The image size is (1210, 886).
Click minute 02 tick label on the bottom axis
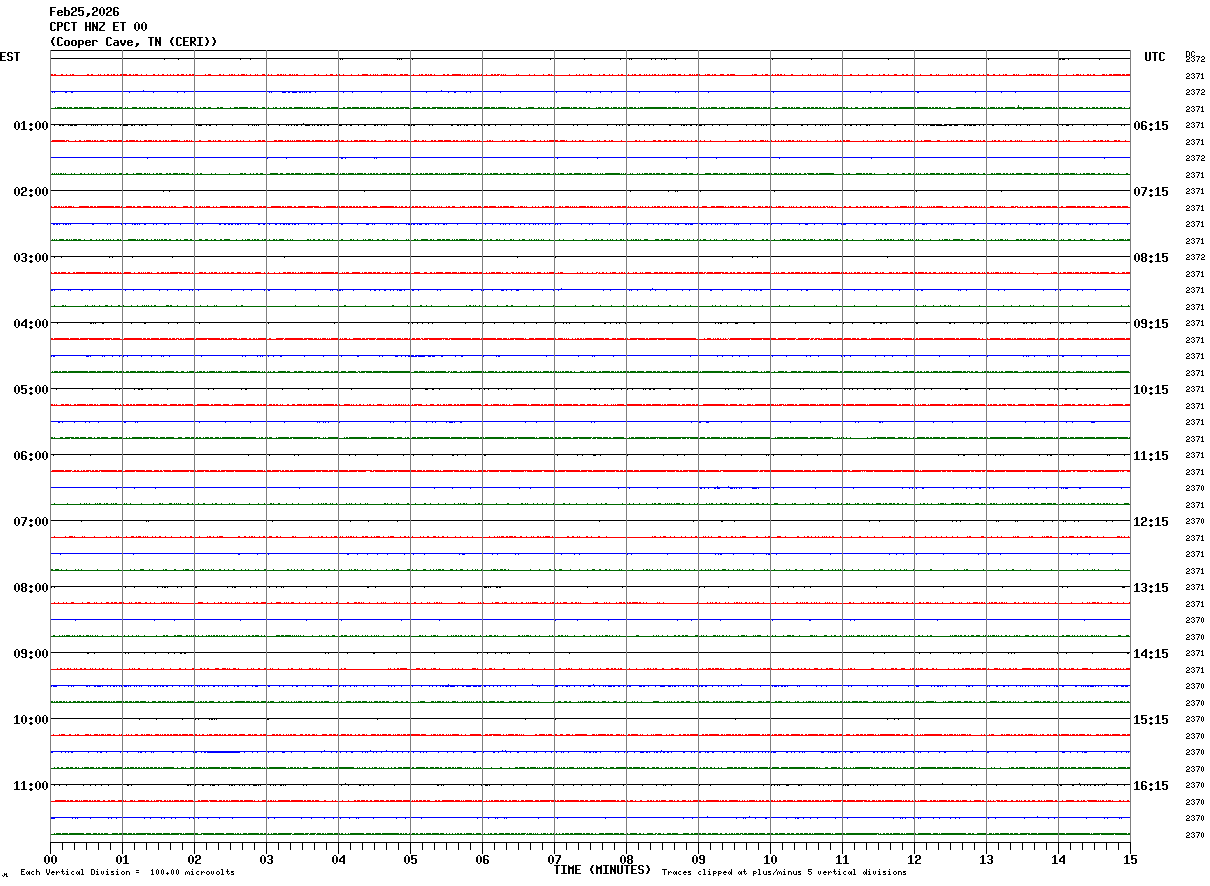point(194,859)
